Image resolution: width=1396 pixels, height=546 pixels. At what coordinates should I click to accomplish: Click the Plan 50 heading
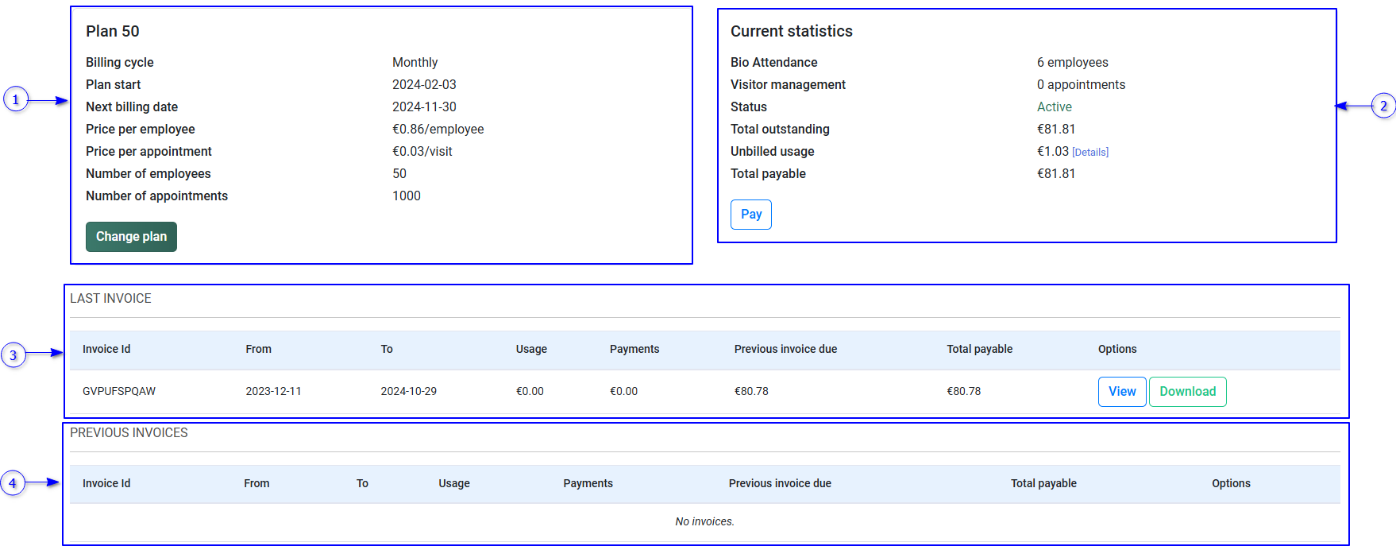click(112, 32)
